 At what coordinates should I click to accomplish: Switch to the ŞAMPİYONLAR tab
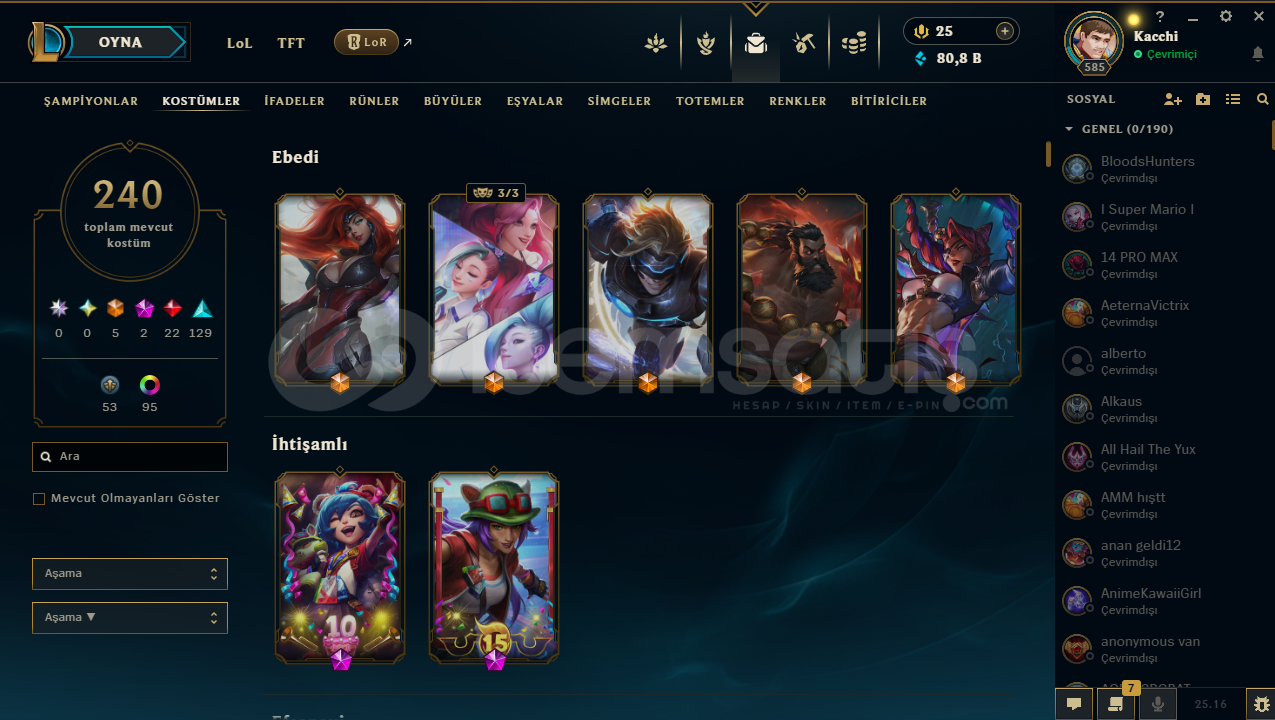[91, 101]
